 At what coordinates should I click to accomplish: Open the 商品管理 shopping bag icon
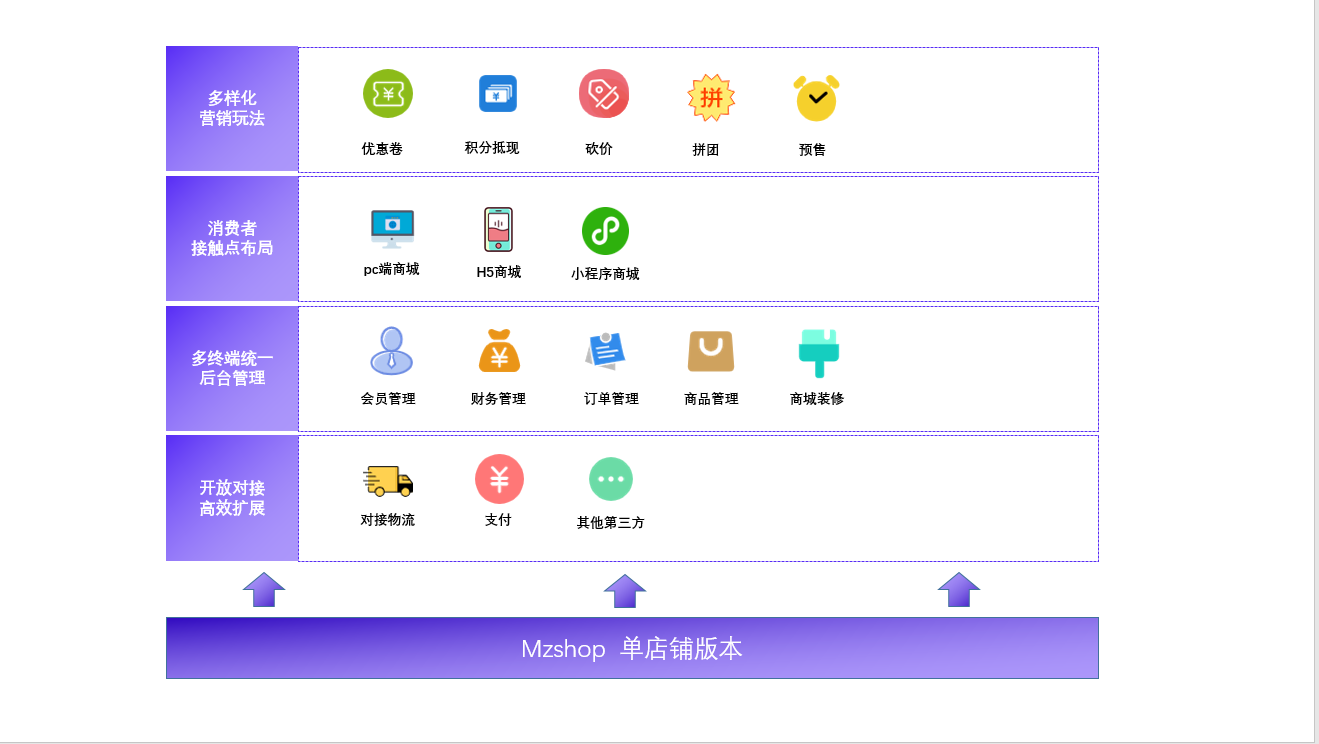[x=711, y=351]
